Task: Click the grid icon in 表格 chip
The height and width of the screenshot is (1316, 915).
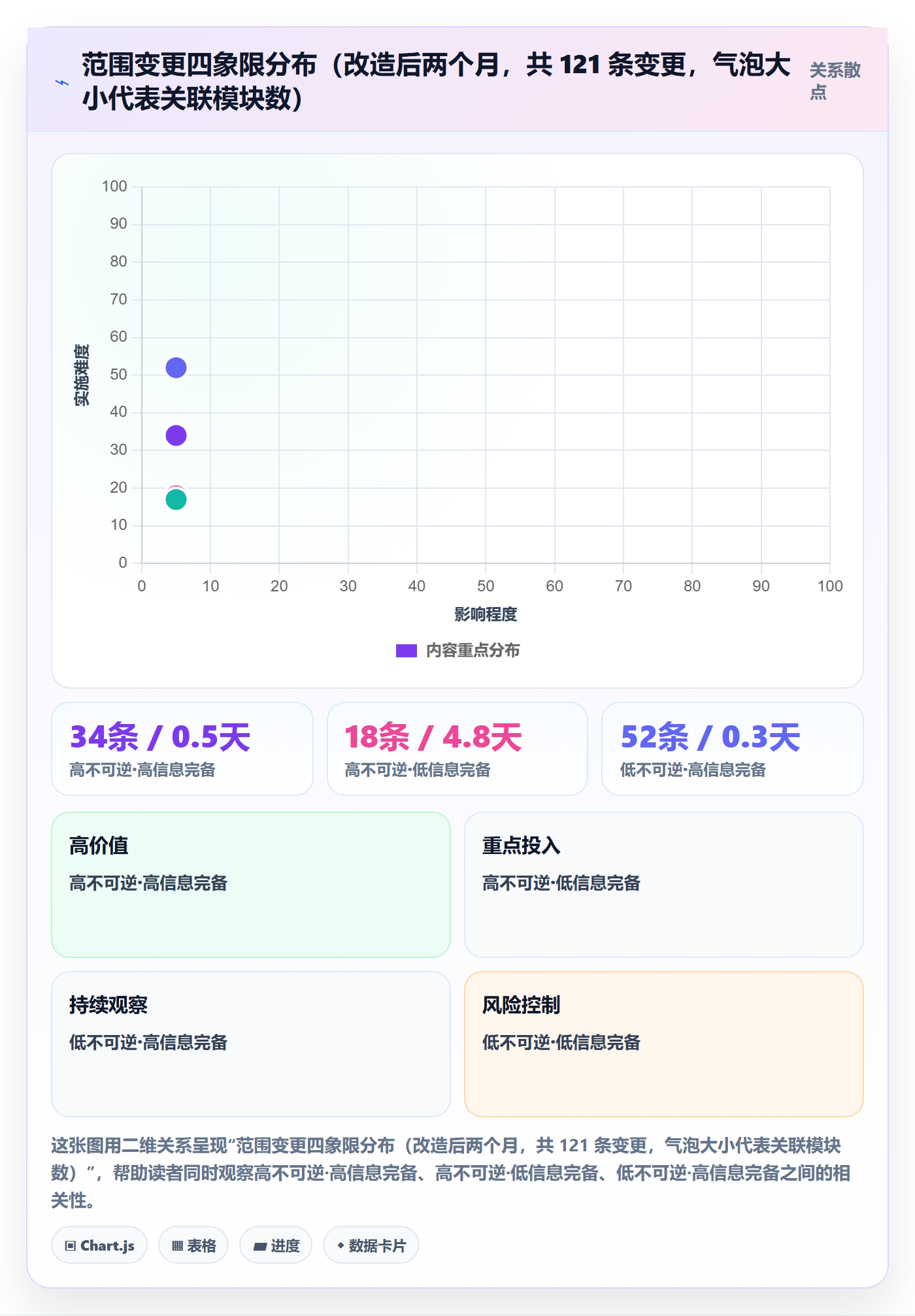Action: [177, 1245]
